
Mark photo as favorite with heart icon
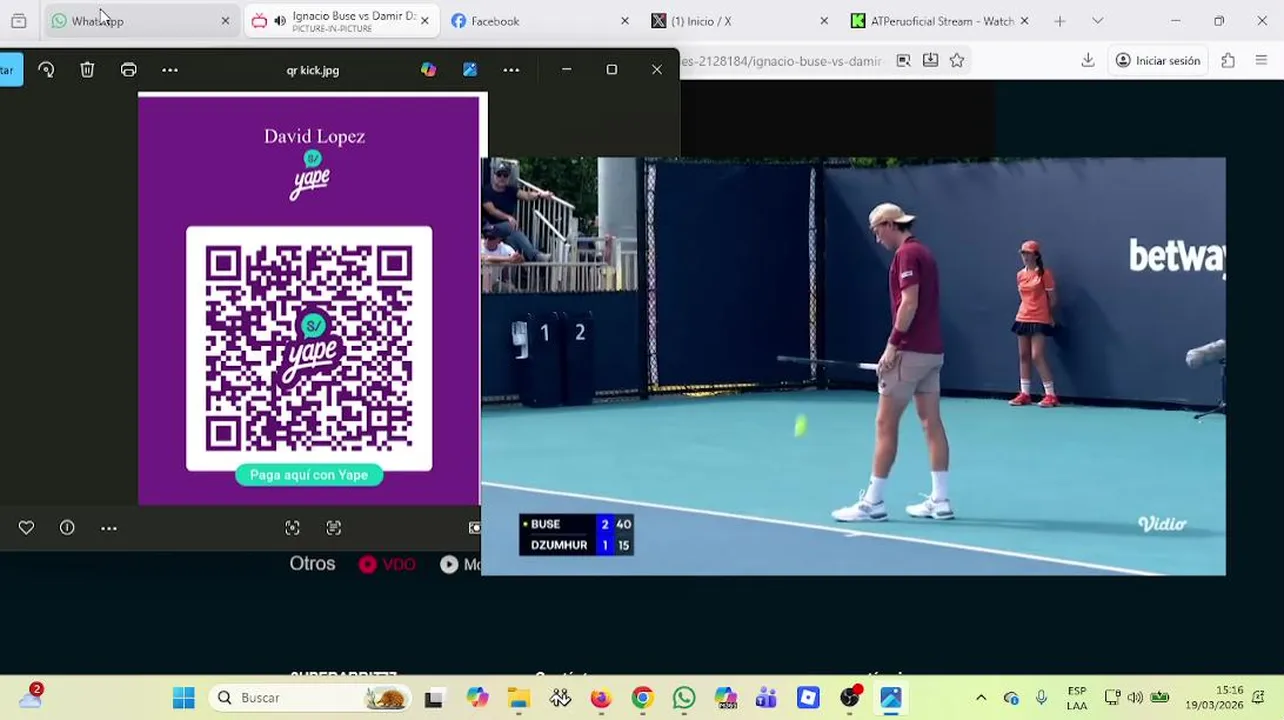[26, 528]
